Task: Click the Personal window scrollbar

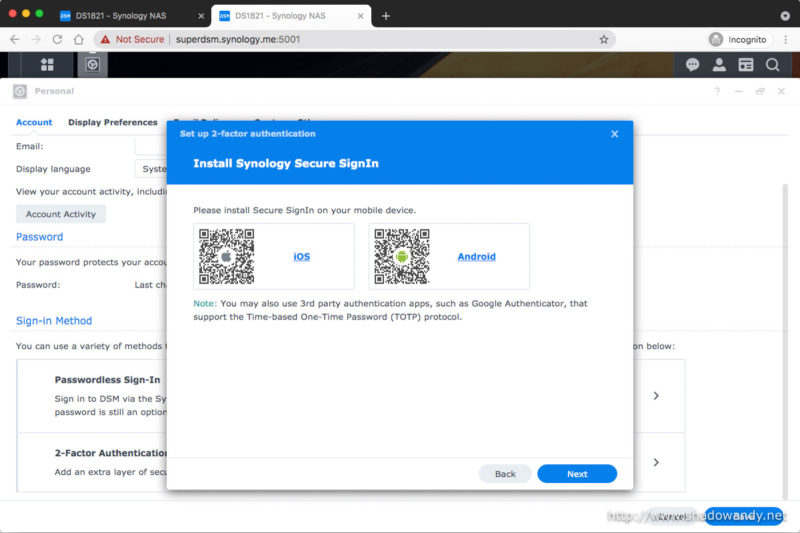Action: 785,342
